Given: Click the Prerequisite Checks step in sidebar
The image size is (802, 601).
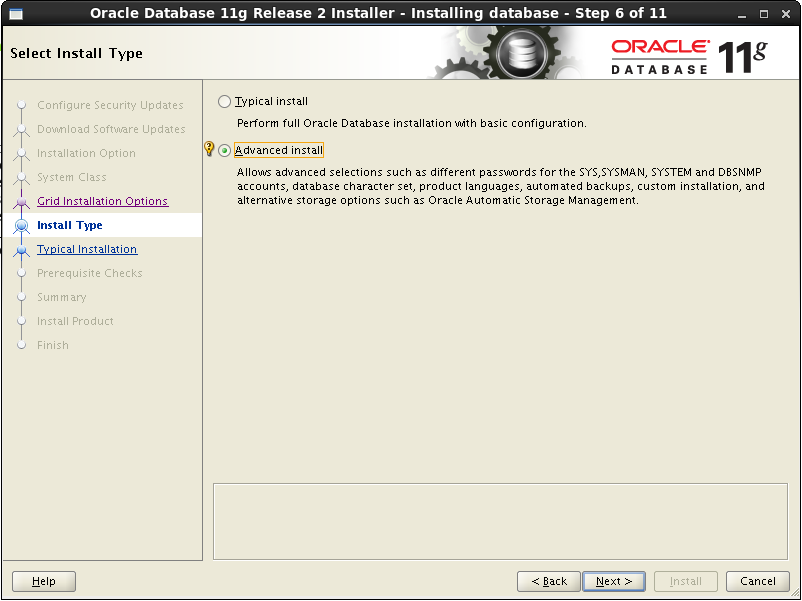Looking at the screenshot, I should click(89, 273).
